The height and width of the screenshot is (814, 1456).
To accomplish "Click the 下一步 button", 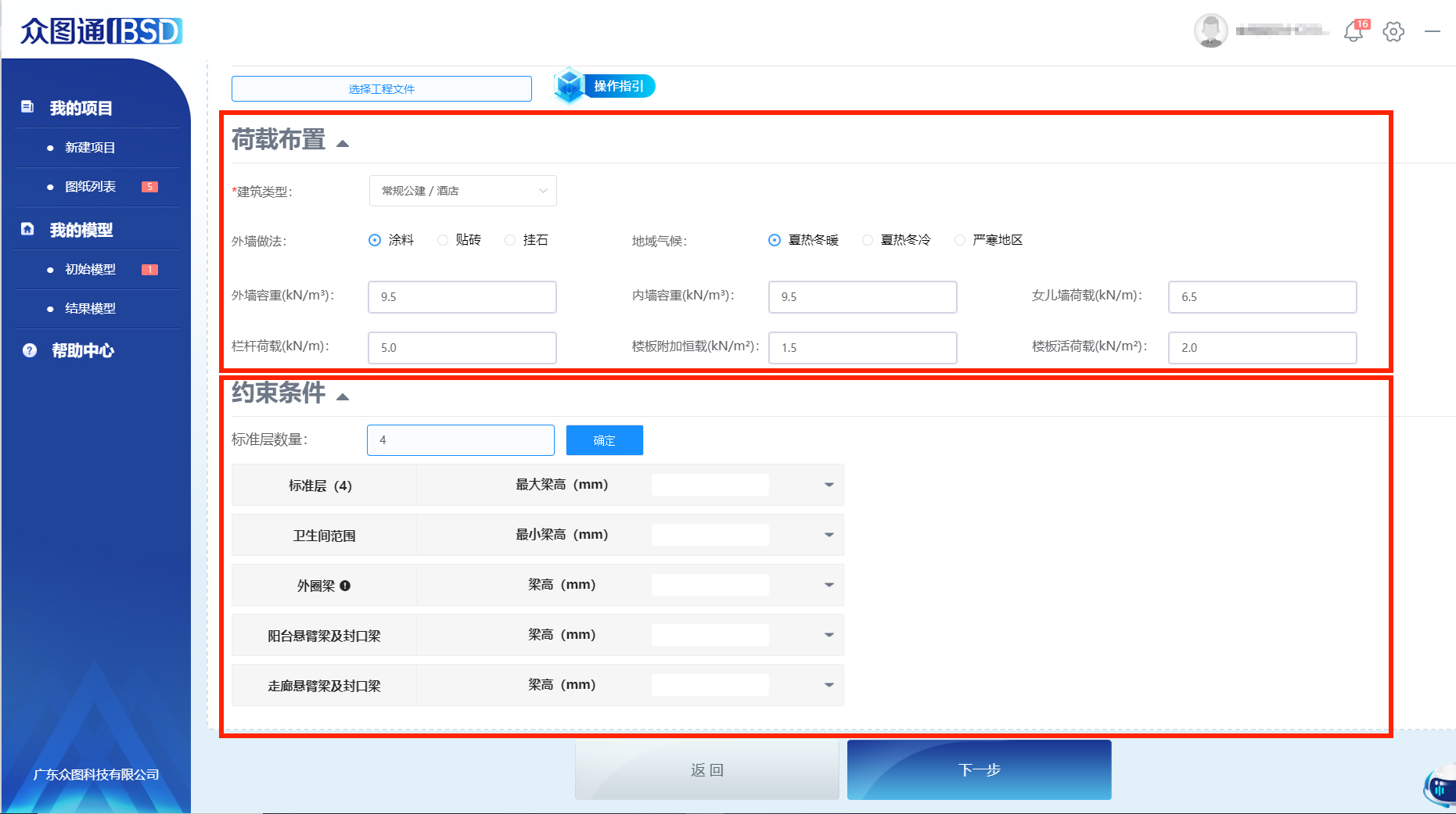I will pyautogui.click(x=979, y=769).
